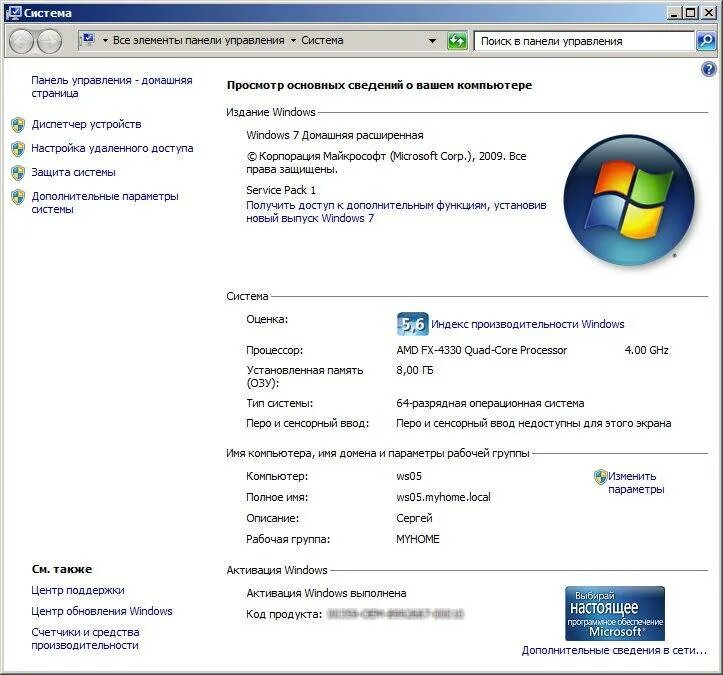Expand the arrow before Система breadcrumb

[293, 41]
